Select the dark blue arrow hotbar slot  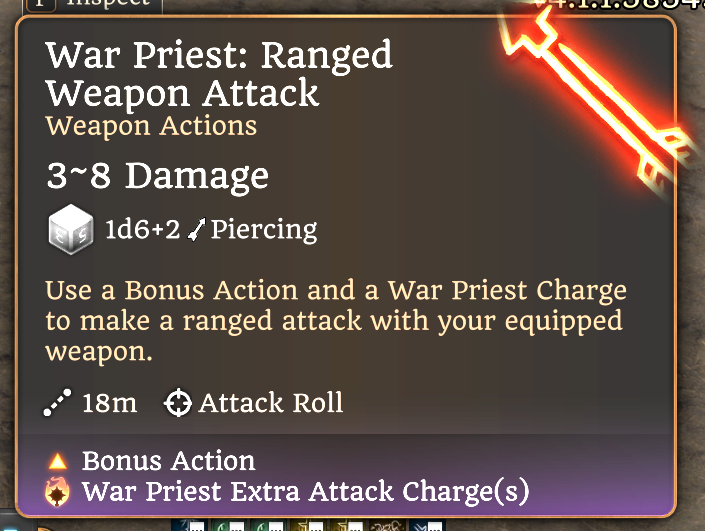[x=426, y=525]
